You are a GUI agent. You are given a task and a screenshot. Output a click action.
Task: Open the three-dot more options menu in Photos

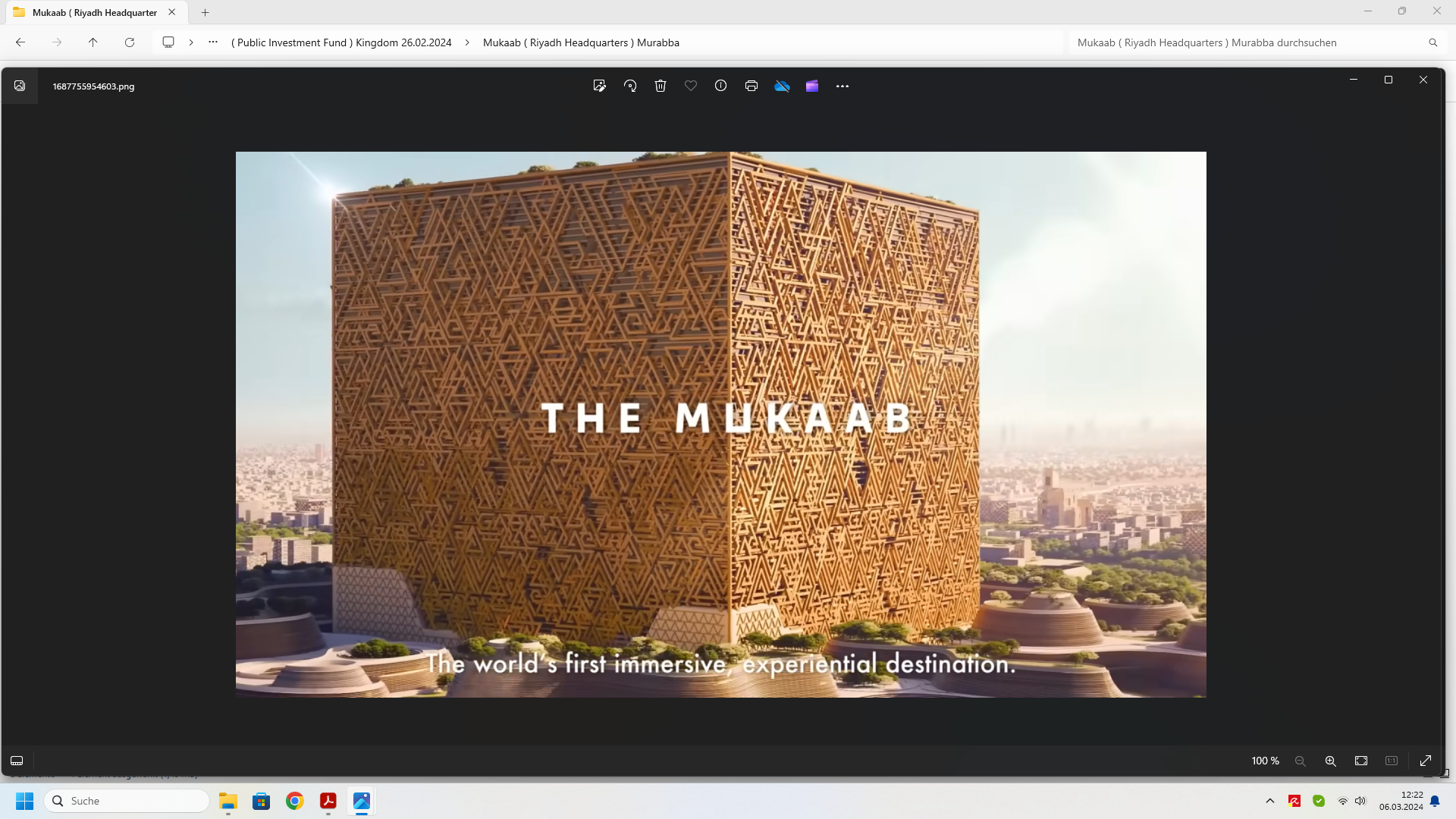tap(843, 86)
